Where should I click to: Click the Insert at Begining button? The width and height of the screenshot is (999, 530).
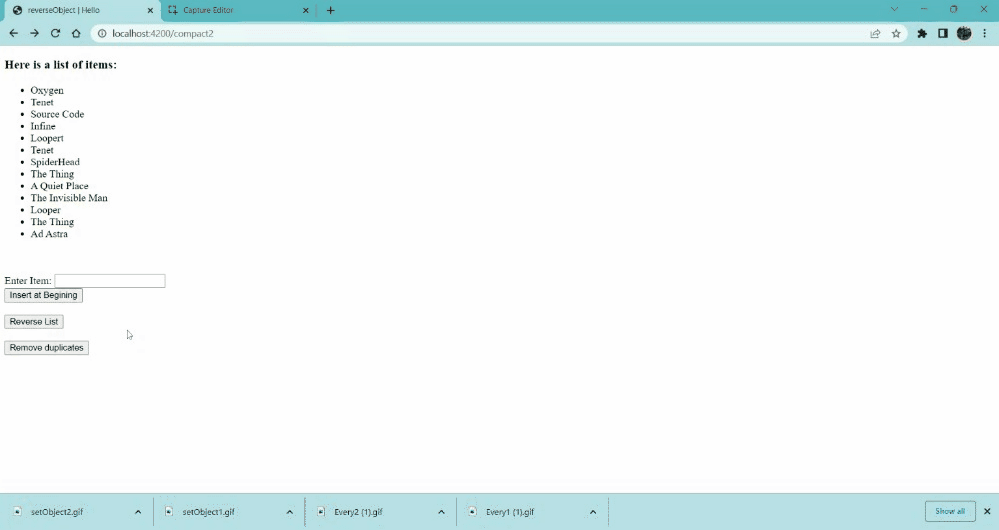pos(43,296)
